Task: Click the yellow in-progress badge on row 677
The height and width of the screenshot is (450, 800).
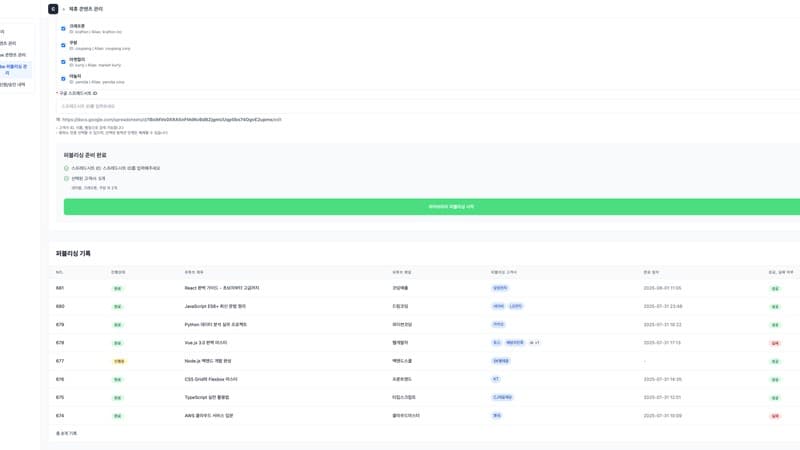Action: click(119, 361)
